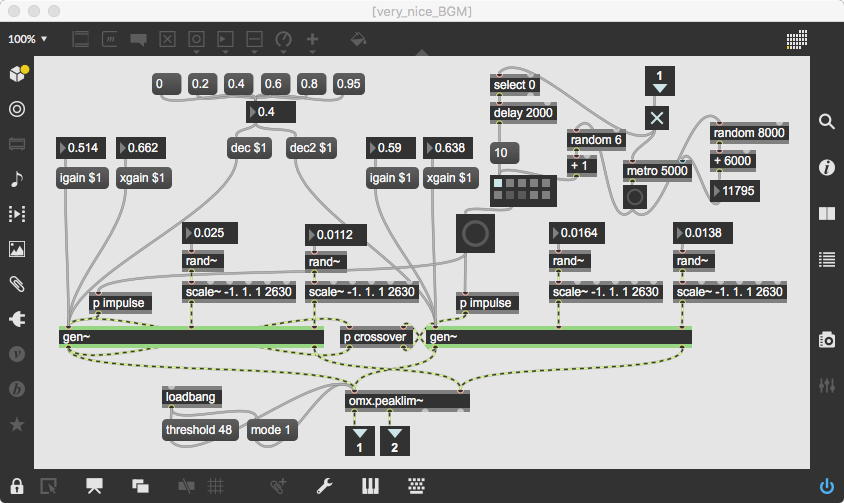Open the magnifier search sidebar icon

[827, 121]
